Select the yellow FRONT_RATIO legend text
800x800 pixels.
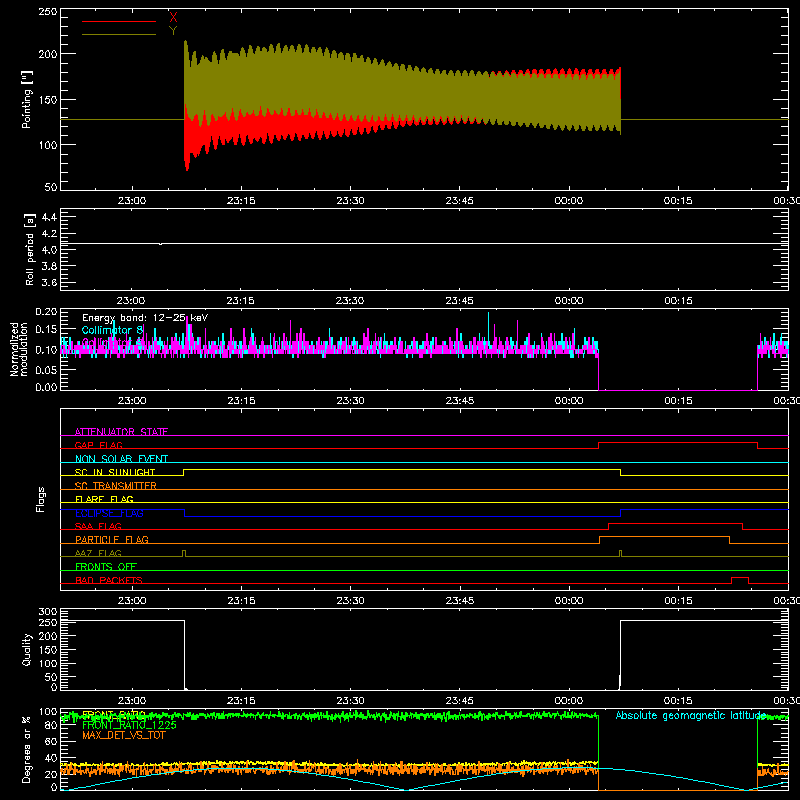coord(114,715)
